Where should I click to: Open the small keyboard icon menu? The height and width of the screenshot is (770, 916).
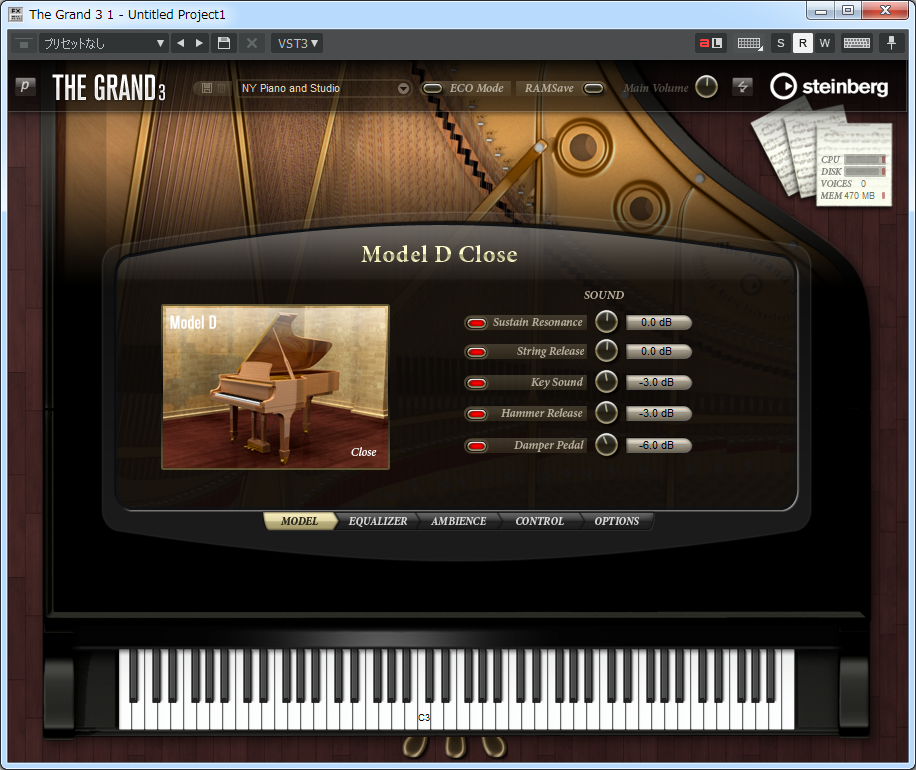tap(750, 43)
